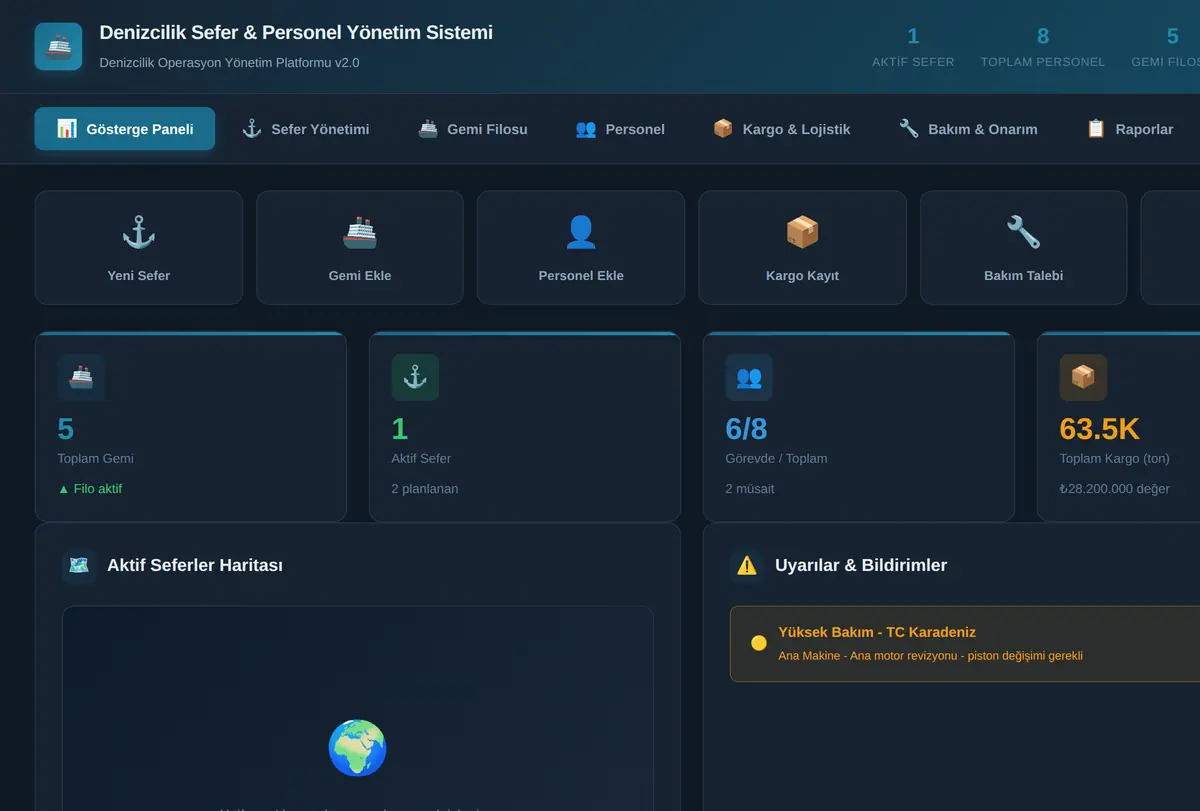Click the Yeni Sefer quick action
The height and width of the screenshot is (811, 1200).
click(x=139, y=248)
